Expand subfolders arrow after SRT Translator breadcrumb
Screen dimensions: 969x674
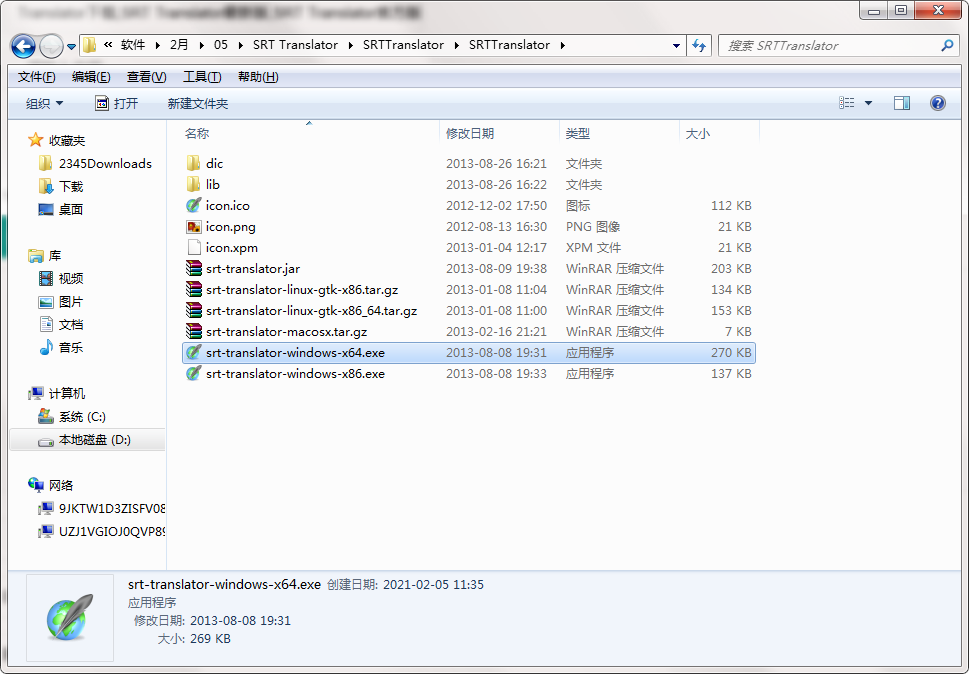pos(350,45)
